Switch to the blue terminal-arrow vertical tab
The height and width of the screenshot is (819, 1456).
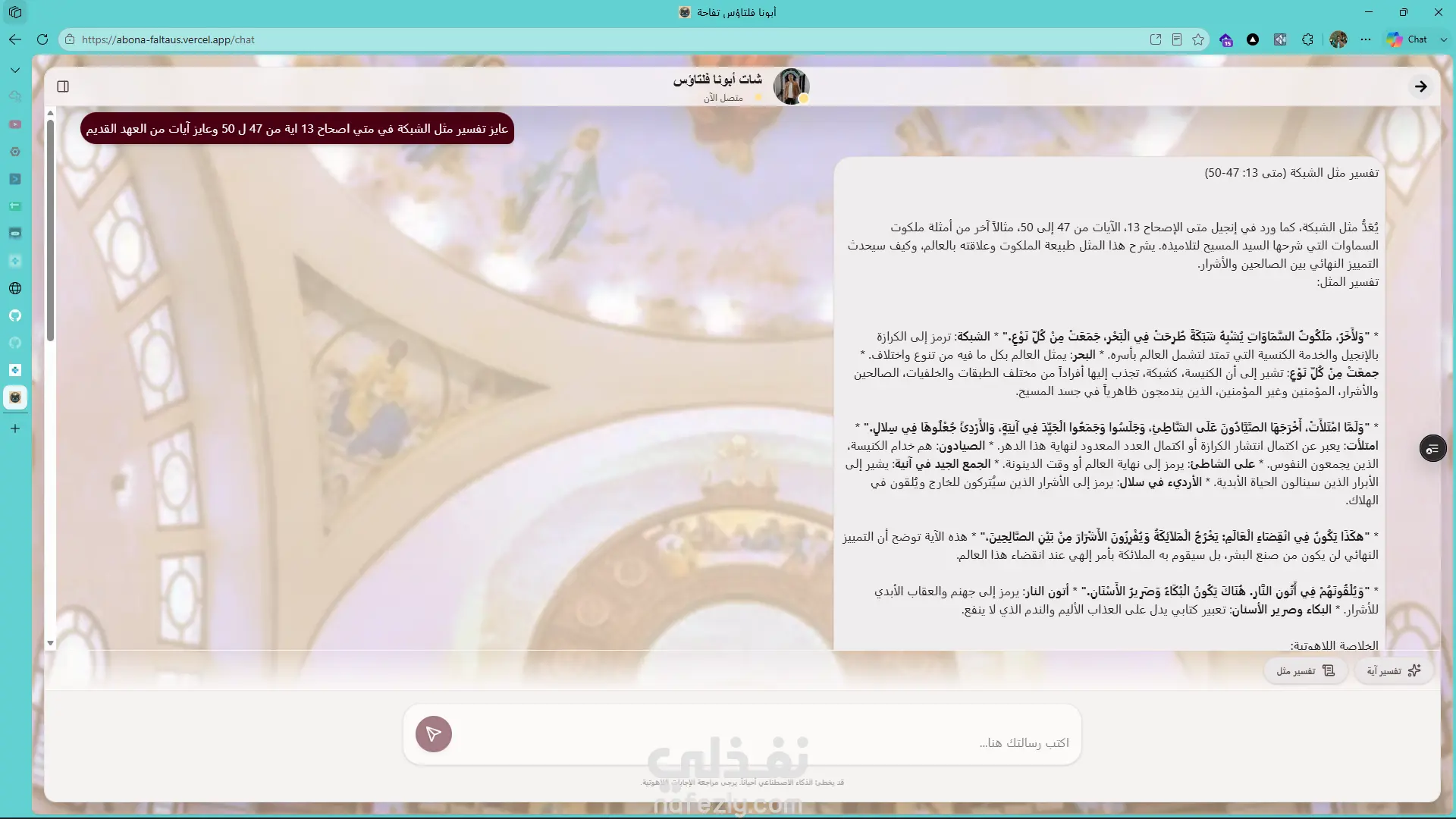click(15, 179)
